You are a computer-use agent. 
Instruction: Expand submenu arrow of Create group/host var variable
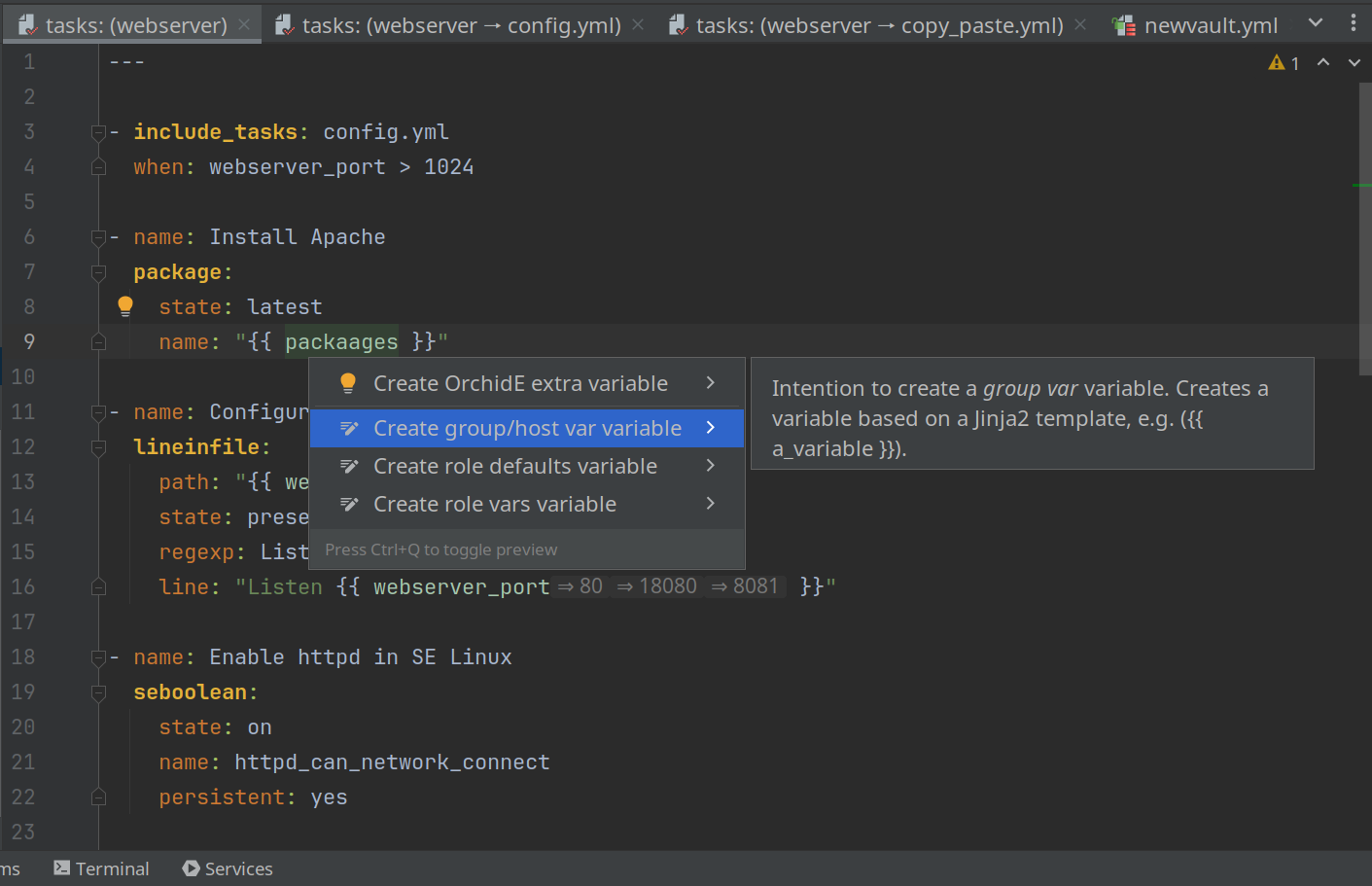pyautogui.click(x=711, y=428)
